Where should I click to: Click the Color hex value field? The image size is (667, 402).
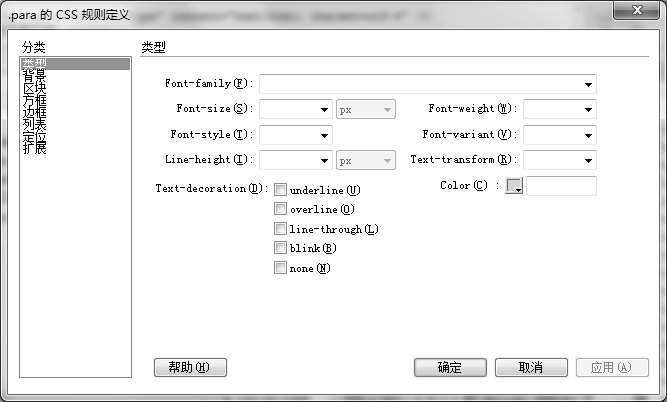561,186
